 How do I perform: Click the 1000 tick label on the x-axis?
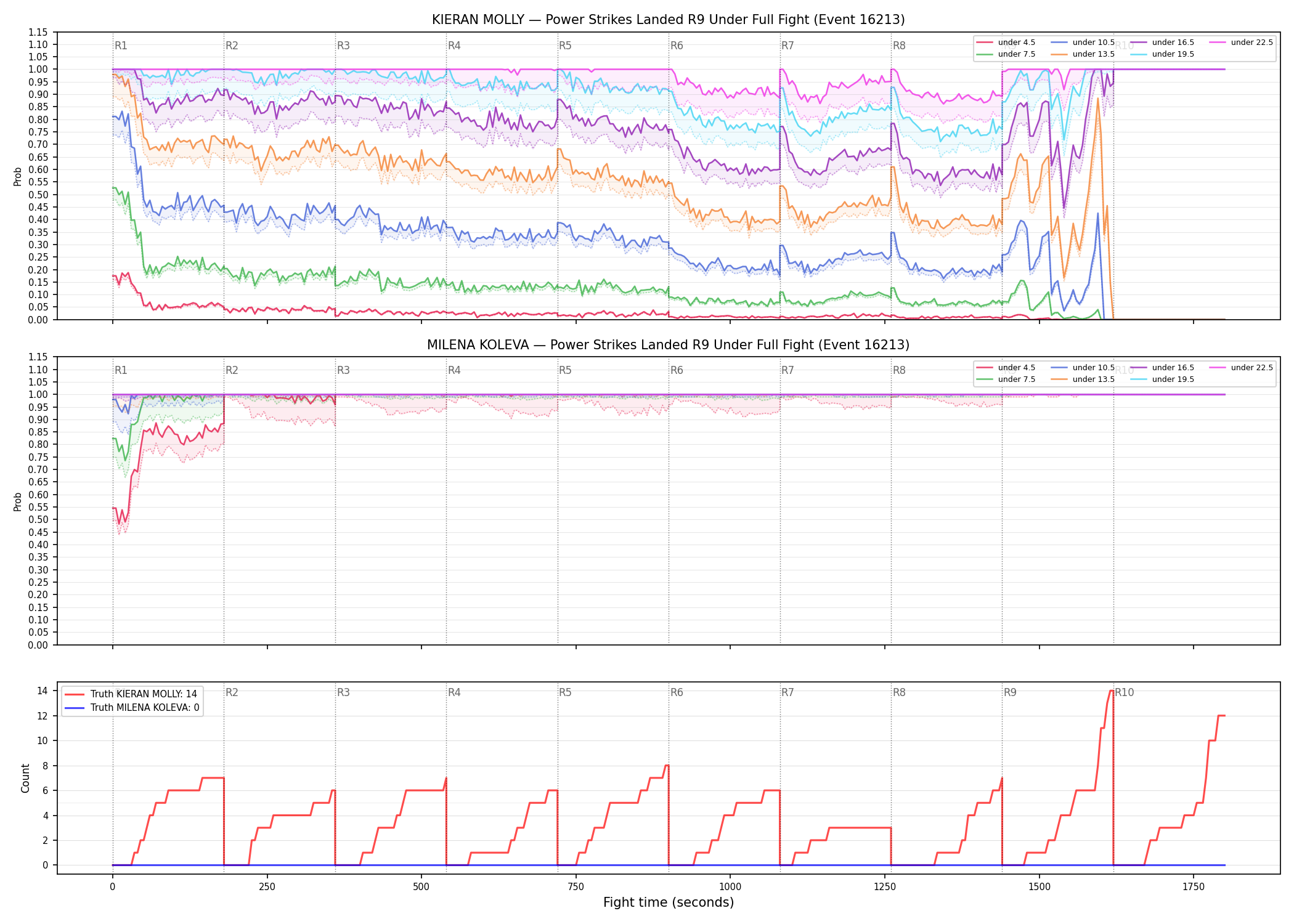(x=730, y=887)
